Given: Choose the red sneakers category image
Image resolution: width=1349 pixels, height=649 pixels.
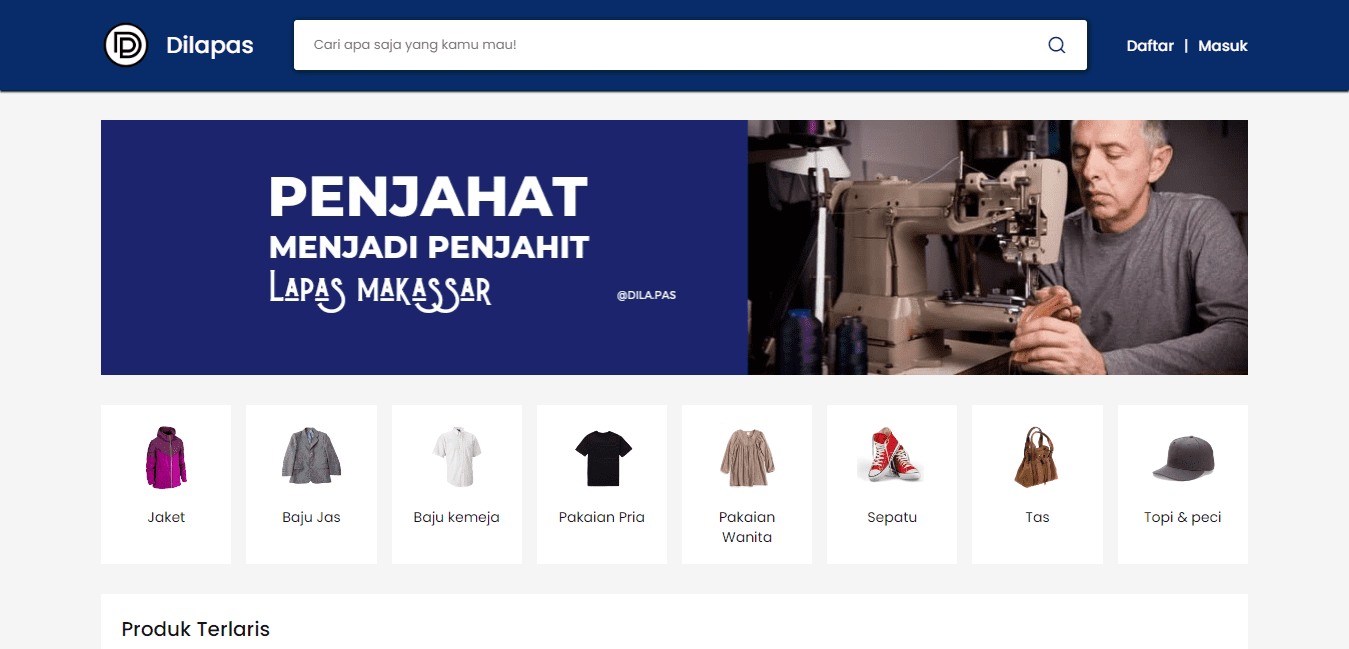Looking at the screenshot, I should [x=892, y=457].
